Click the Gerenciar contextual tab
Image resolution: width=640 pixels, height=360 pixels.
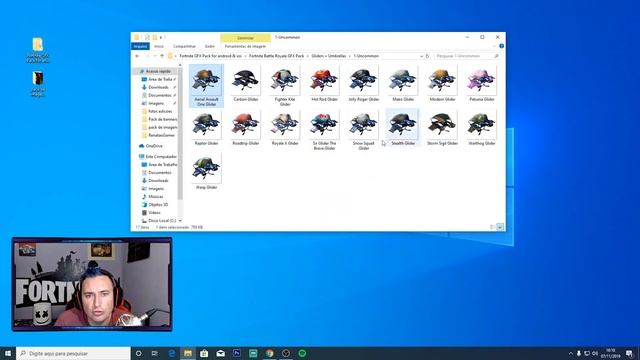(x=245, y=38)
